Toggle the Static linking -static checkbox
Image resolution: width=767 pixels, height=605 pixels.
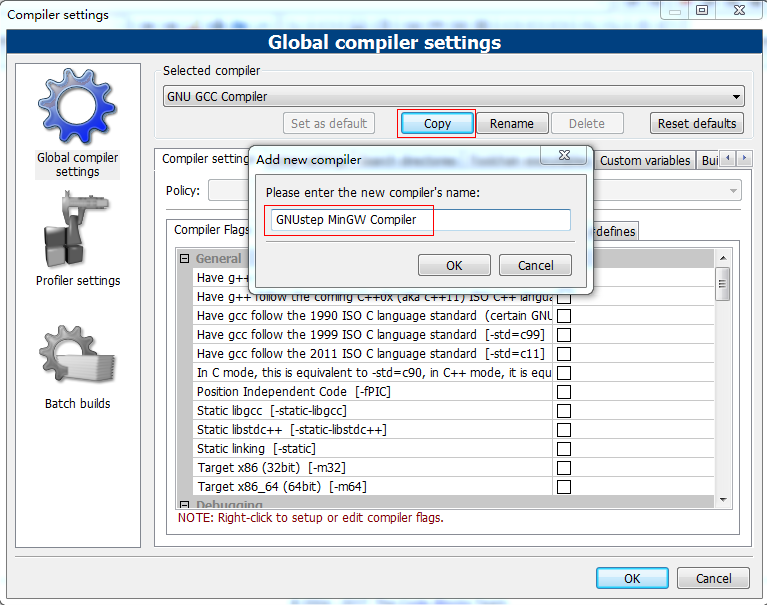pyautogui.click(x=564, y=449)
